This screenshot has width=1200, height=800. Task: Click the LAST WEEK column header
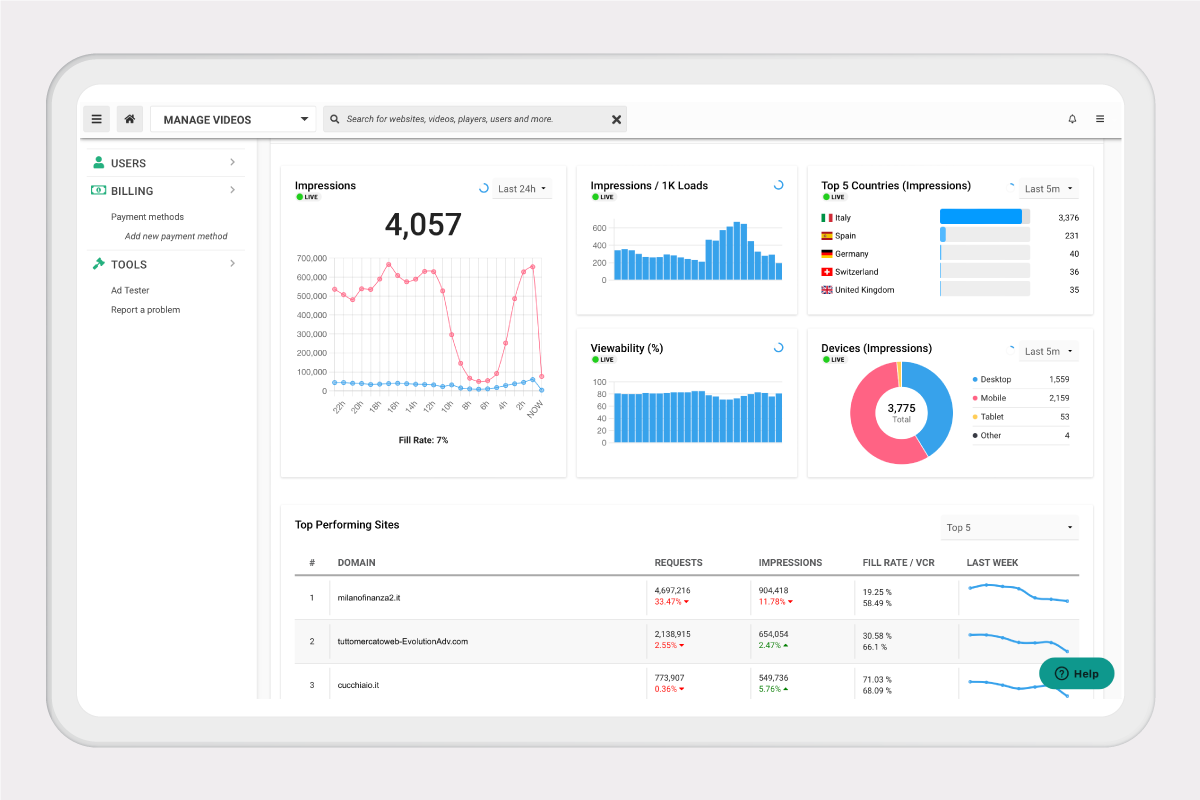(992, 563)
